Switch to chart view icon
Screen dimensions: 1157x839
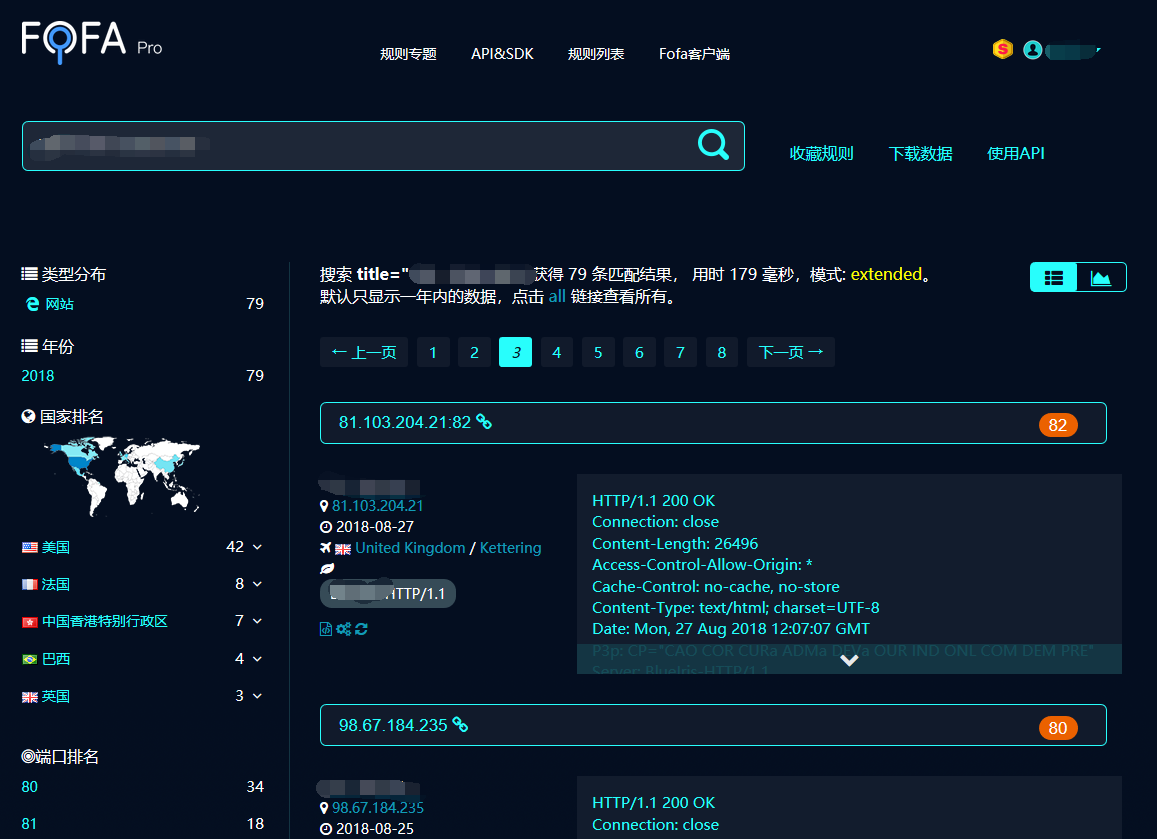[1101, 277]
